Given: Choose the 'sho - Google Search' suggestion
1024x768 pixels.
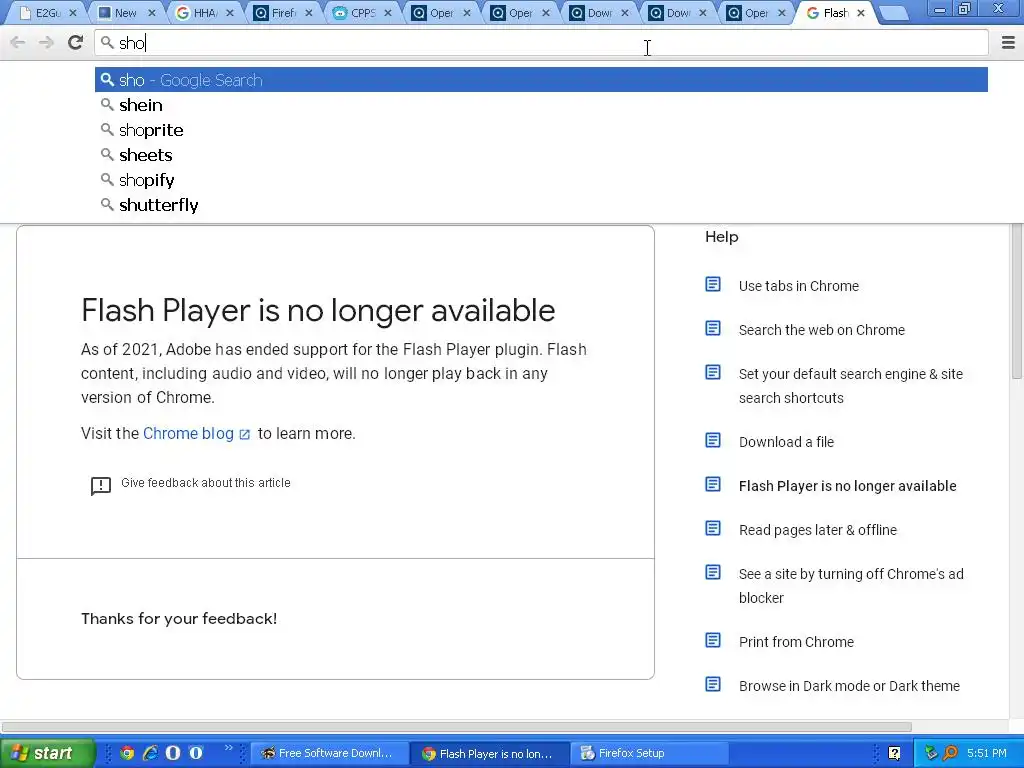Looking at the screenshot, I should (x=541, y=80).
